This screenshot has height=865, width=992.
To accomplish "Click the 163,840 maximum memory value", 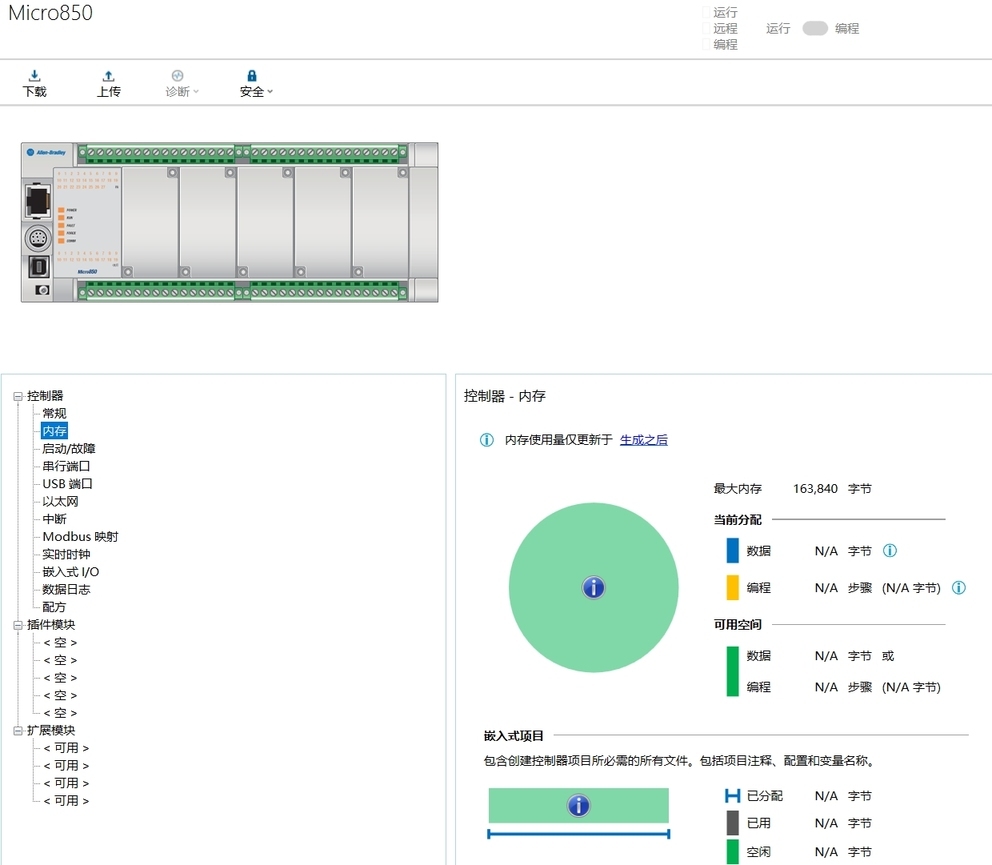I will tap(815, 489).
